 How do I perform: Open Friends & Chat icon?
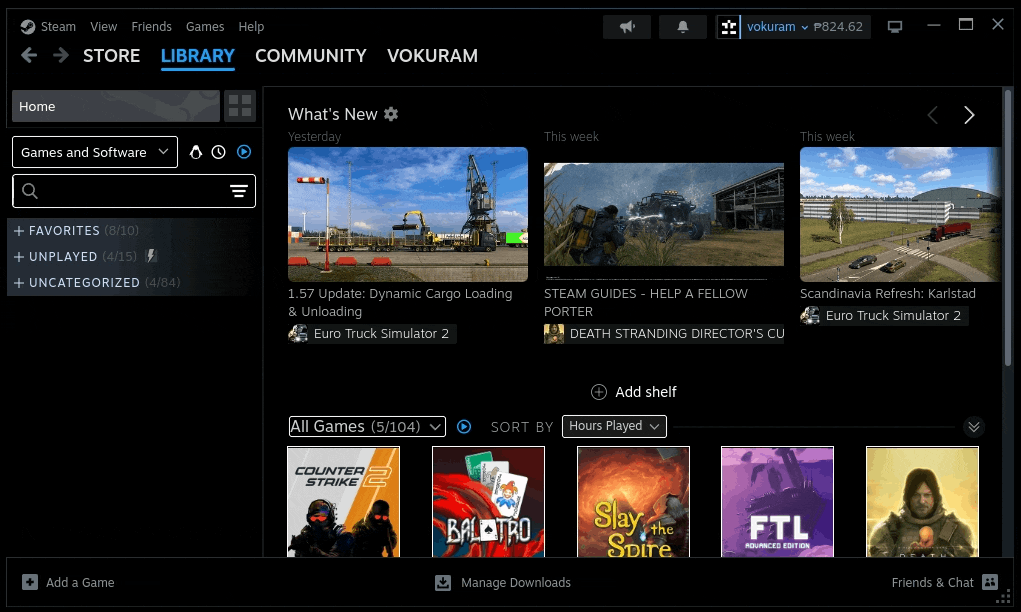(990, 582)
